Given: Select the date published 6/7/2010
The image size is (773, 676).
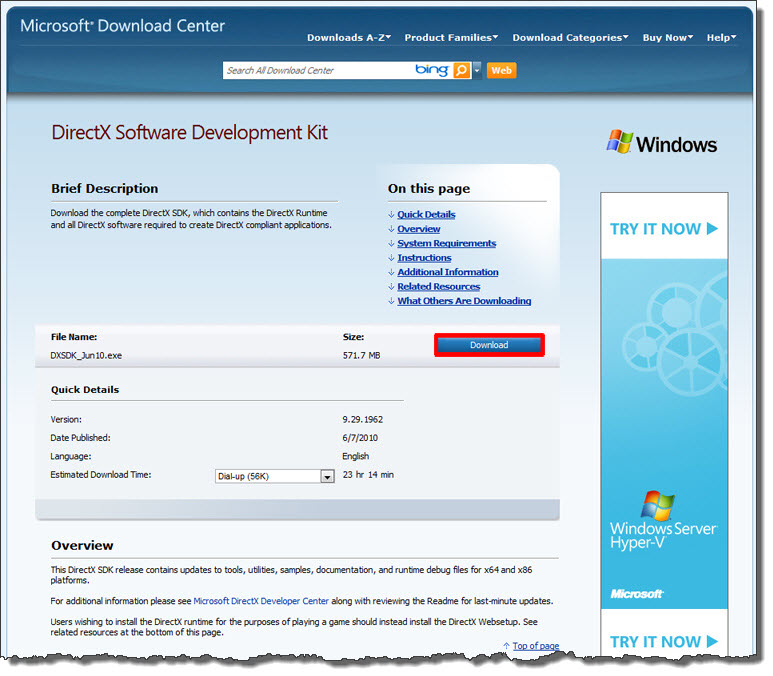Looking at the screenshot, I should (x=360, y=438).
